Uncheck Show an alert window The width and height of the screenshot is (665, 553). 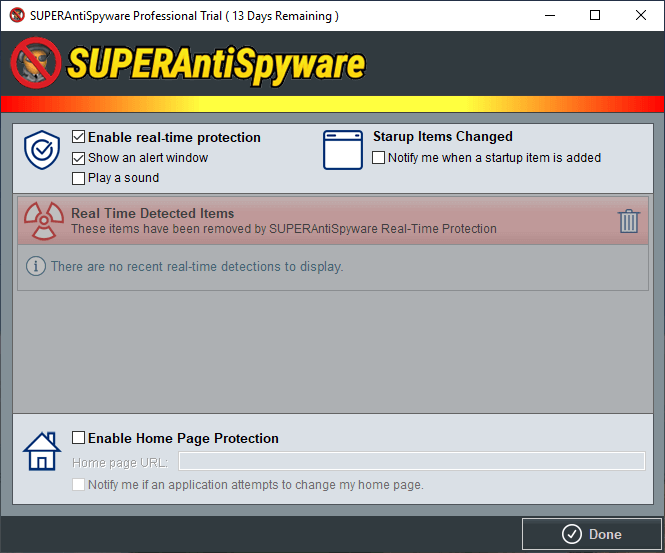pyautogui.click(x=78, y=158)
